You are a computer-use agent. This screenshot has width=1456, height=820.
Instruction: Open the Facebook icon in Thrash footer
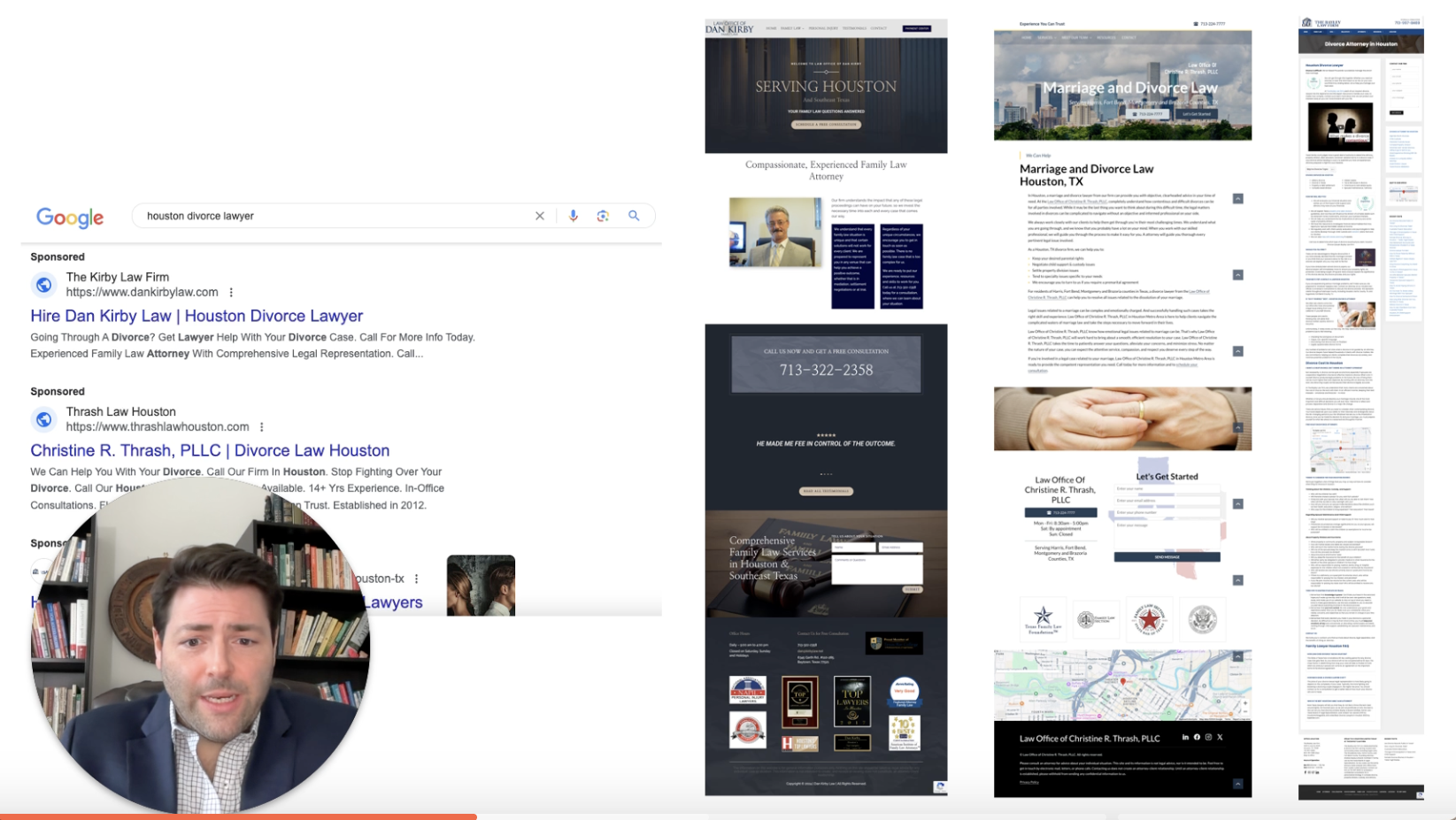[x=1197, y=737]
